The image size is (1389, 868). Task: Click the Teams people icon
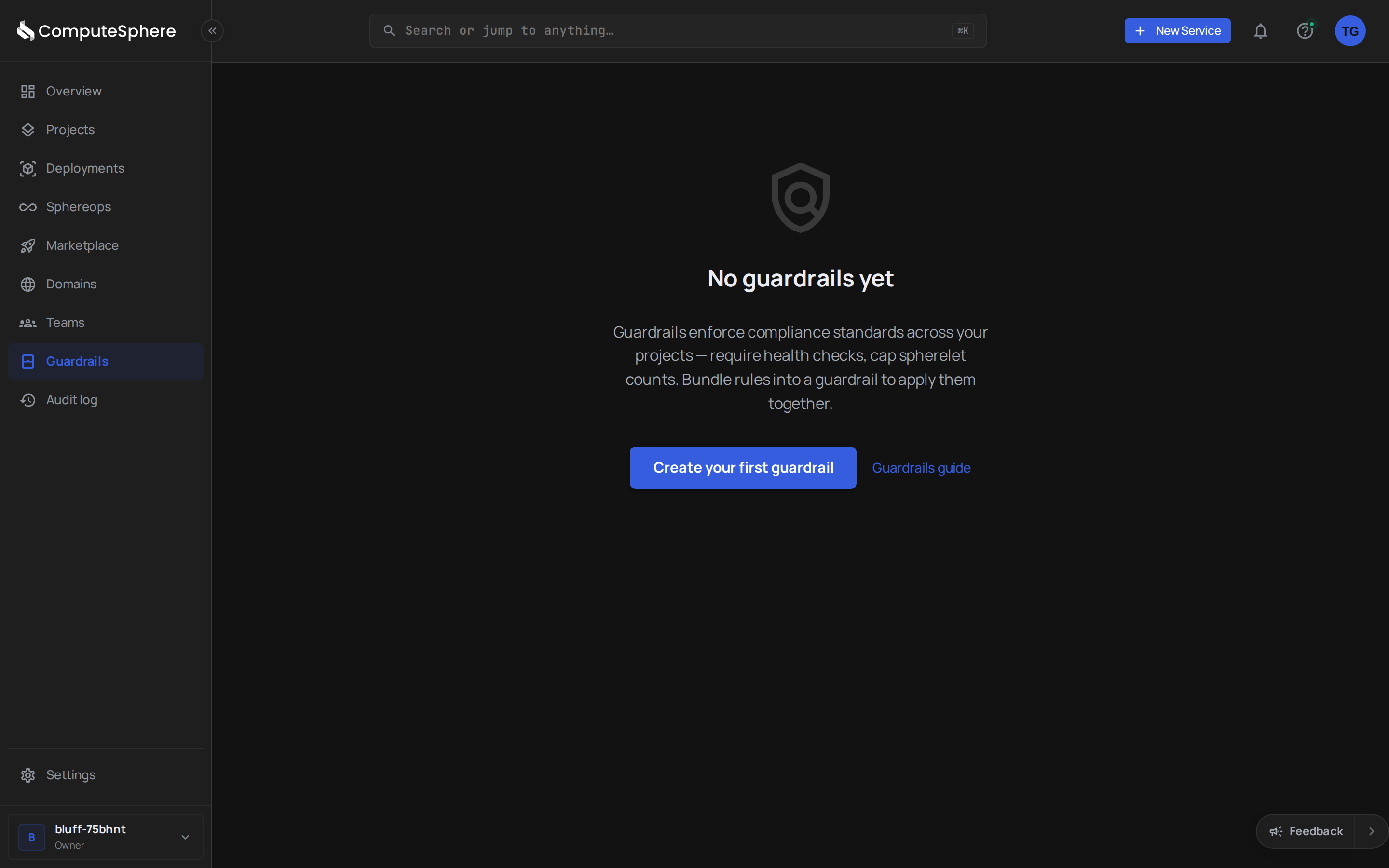click(27, 323)
